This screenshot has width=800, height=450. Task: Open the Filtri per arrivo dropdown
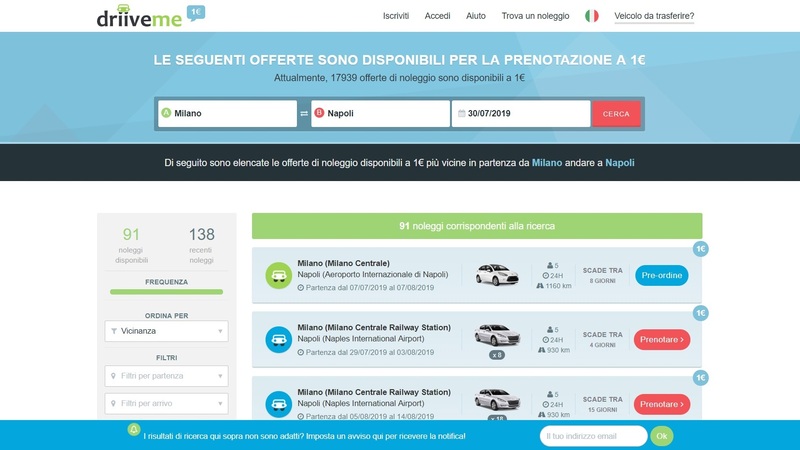pos(166,404)
